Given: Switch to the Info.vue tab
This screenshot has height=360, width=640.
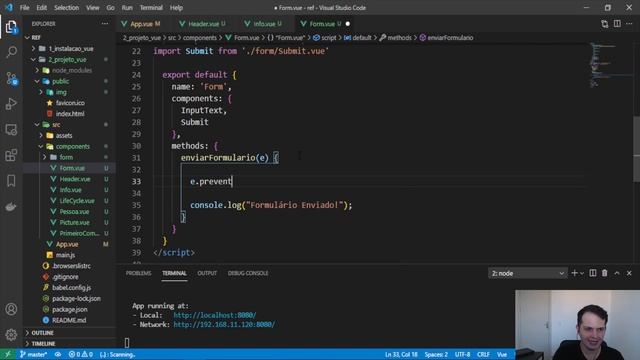Looking at the screenshot, I should 264,24.
